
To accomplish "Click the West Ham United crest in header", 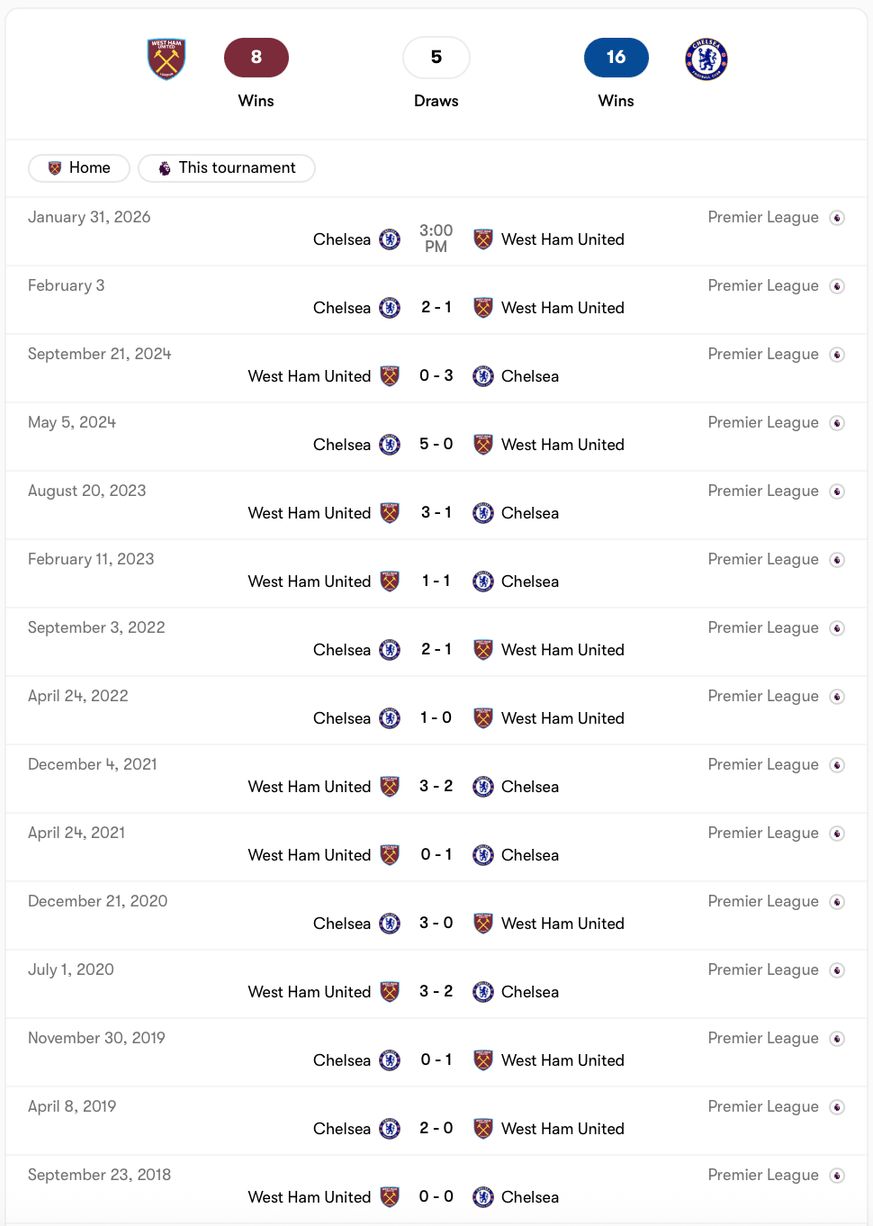I will point(166,59).
